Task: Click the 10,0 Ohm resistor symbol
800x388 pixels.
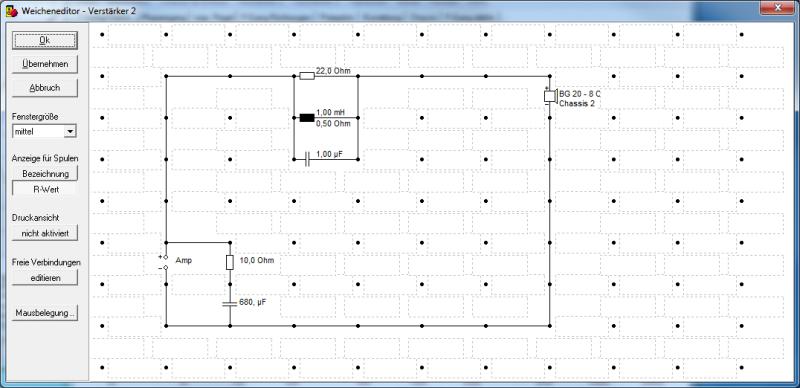Action: (230, 262)
